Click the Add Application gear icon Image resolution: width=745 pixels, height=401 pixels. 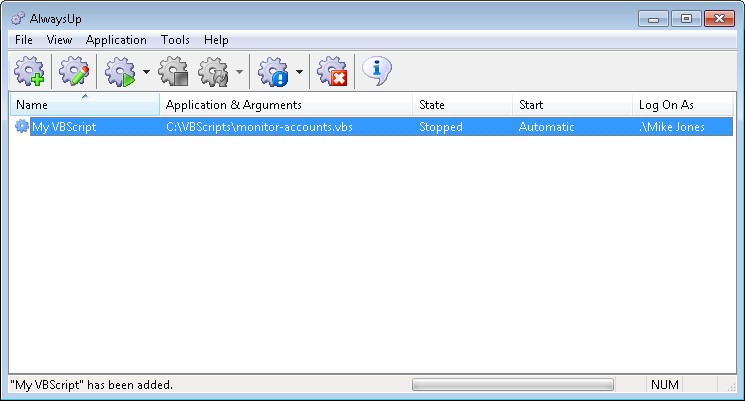[29, 72]
